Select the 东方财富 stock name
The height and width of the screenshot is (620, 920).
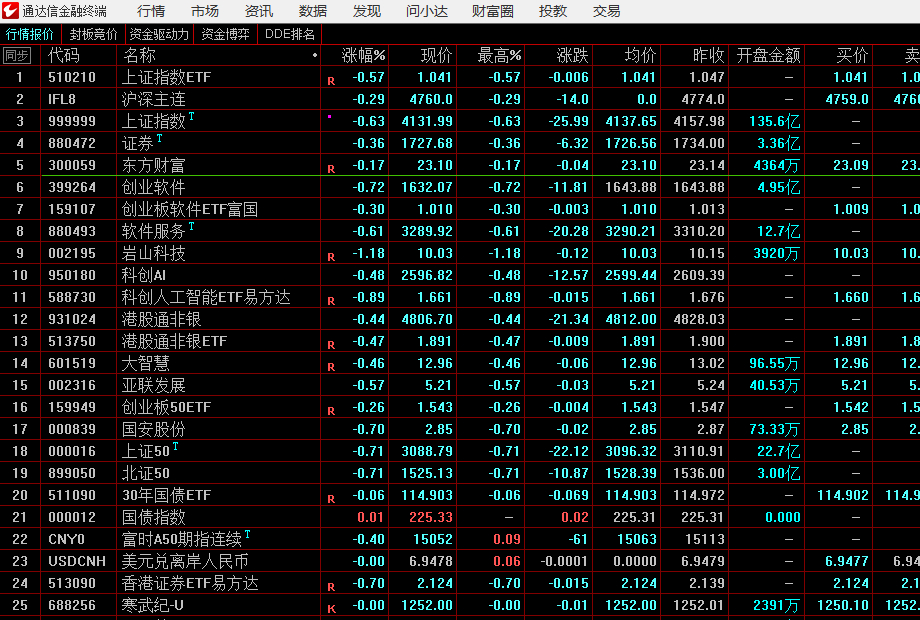pyautogui.click(x=153, y=165)
